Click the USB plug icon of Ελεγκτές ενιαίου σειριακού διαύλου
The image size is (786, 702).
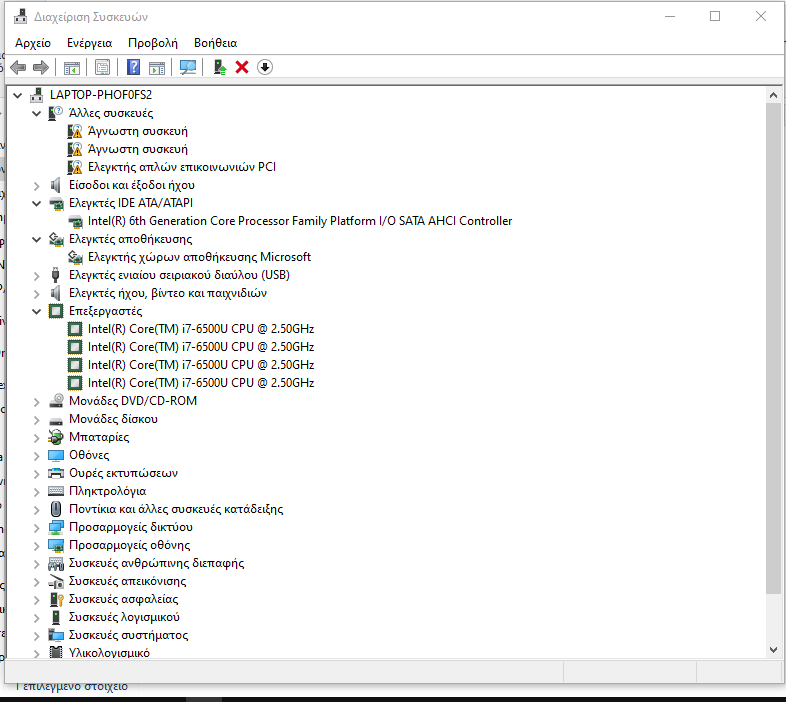pyautogui.click(x=56, y=275)
